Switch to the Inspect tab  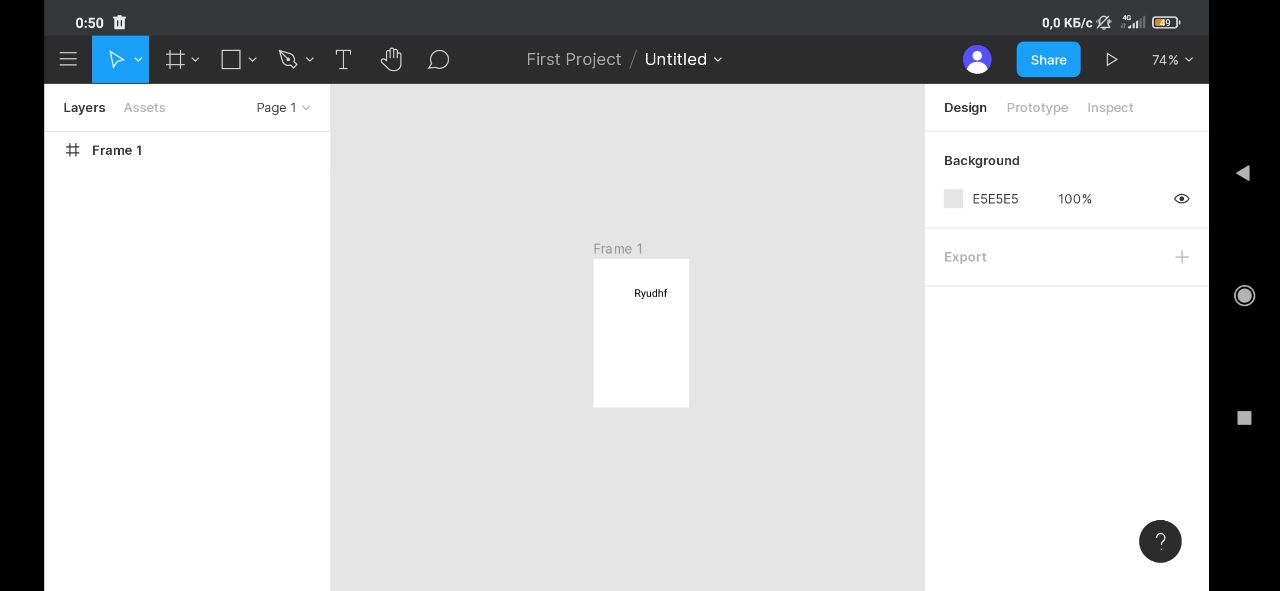[1110, 107]
